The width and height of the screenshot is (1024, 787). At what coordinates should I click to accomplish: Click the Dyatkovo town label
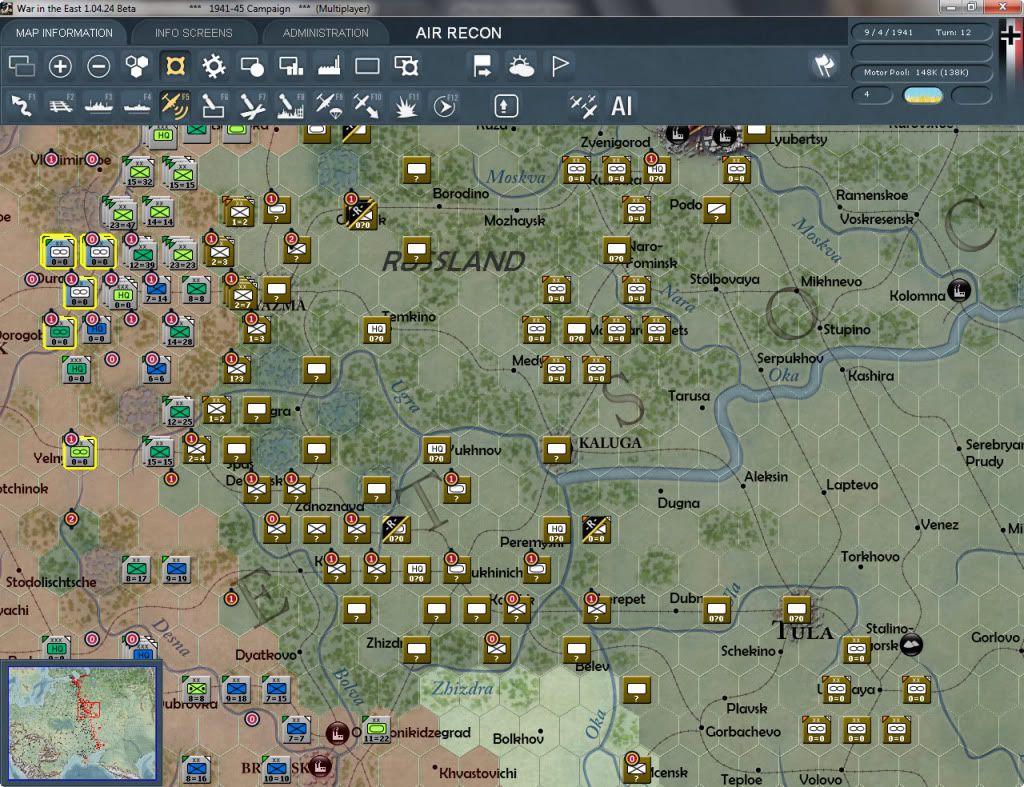(x=265, y=654)
